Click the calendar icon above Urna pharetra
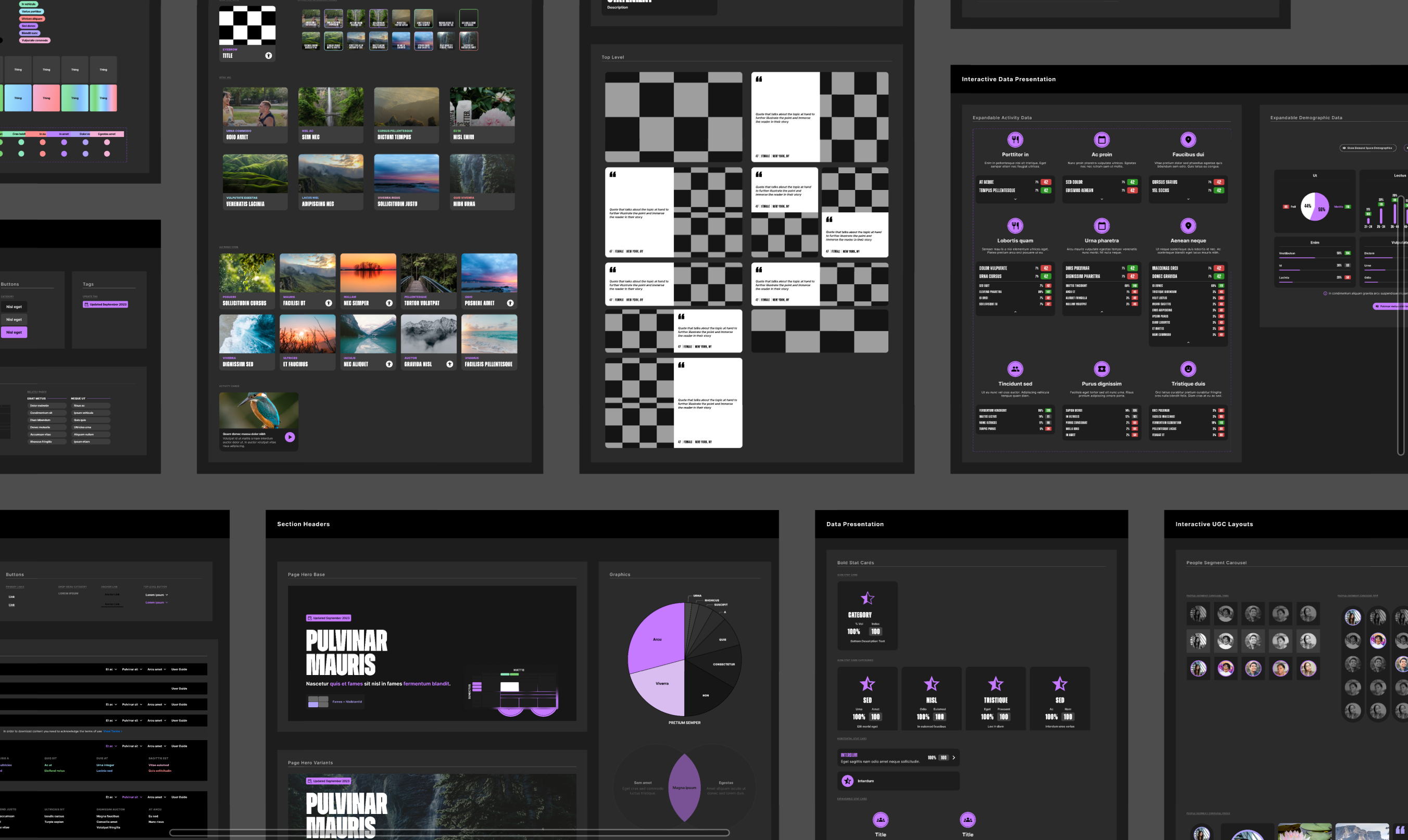 click(1102, 225)
